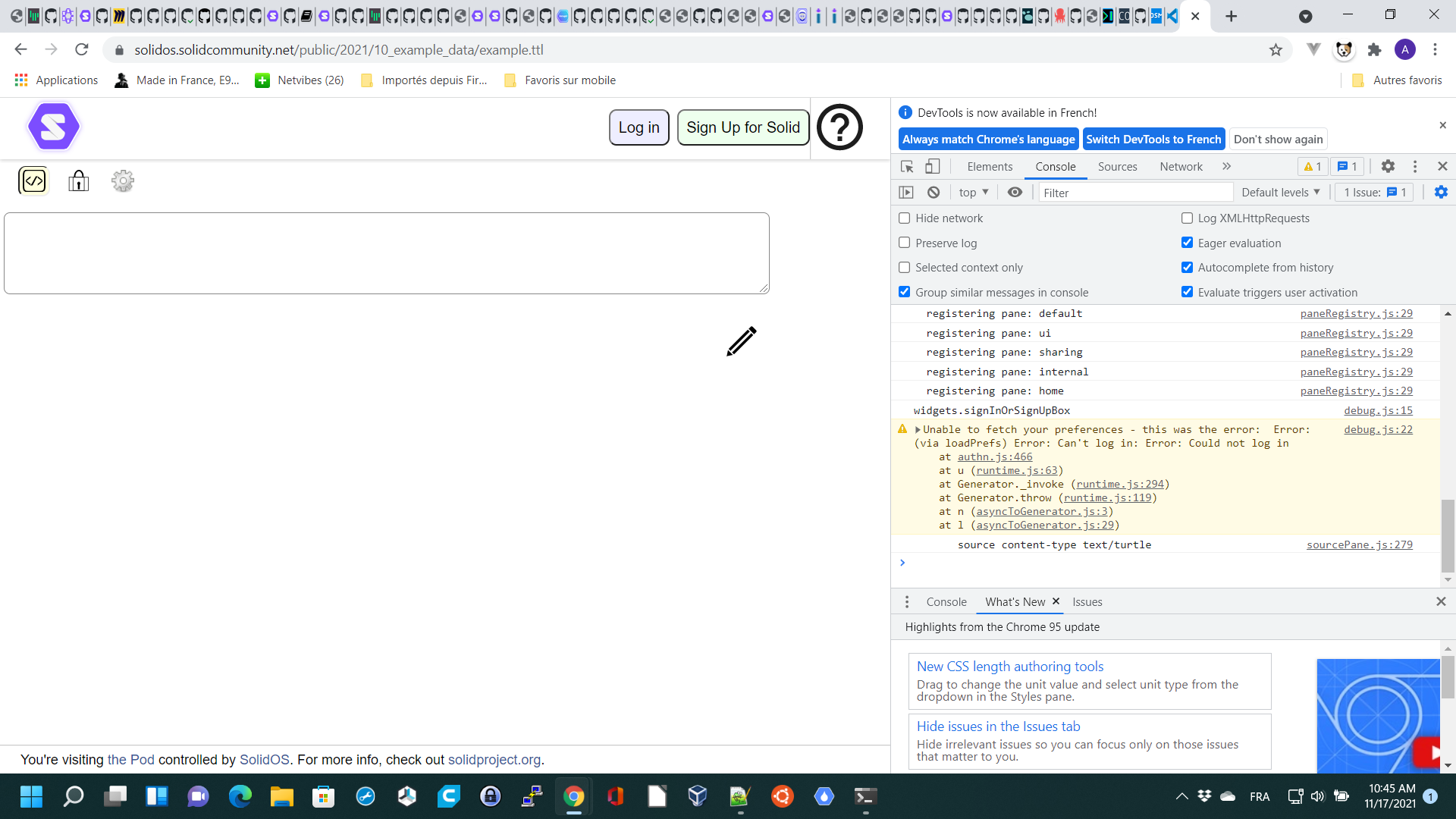Click the pencil edit icon
This screenshot has width=1456, height=819.
[x=741, y=341]
